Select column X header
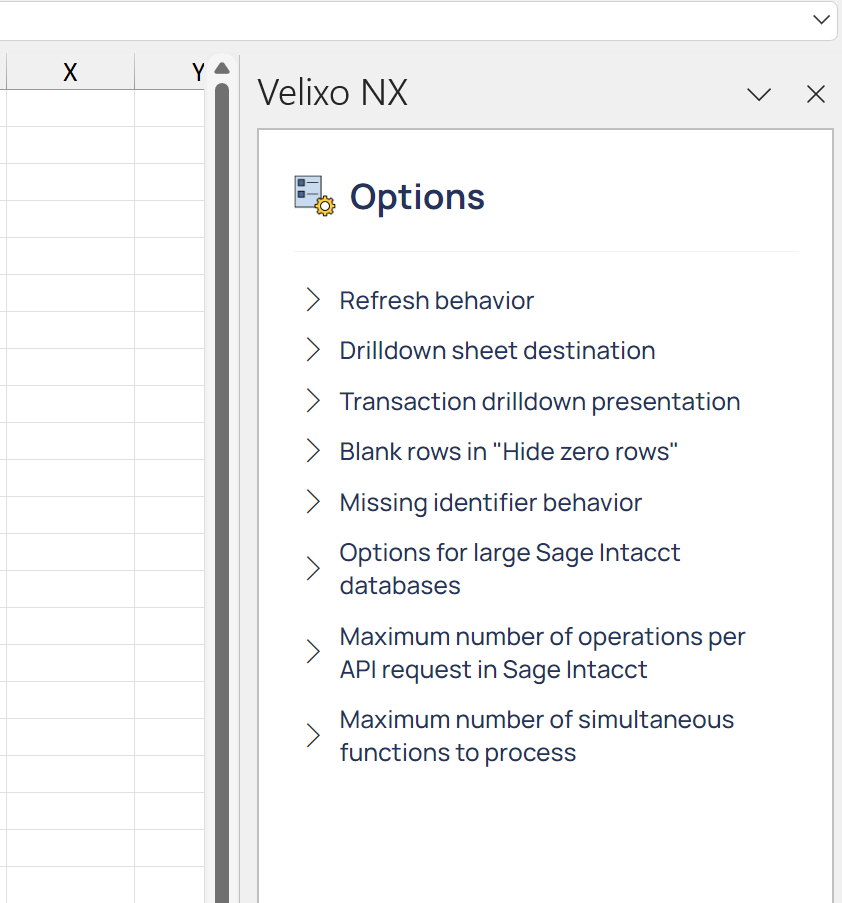The width and height of the screenshot is (842, 903). [x=70, y=72]
